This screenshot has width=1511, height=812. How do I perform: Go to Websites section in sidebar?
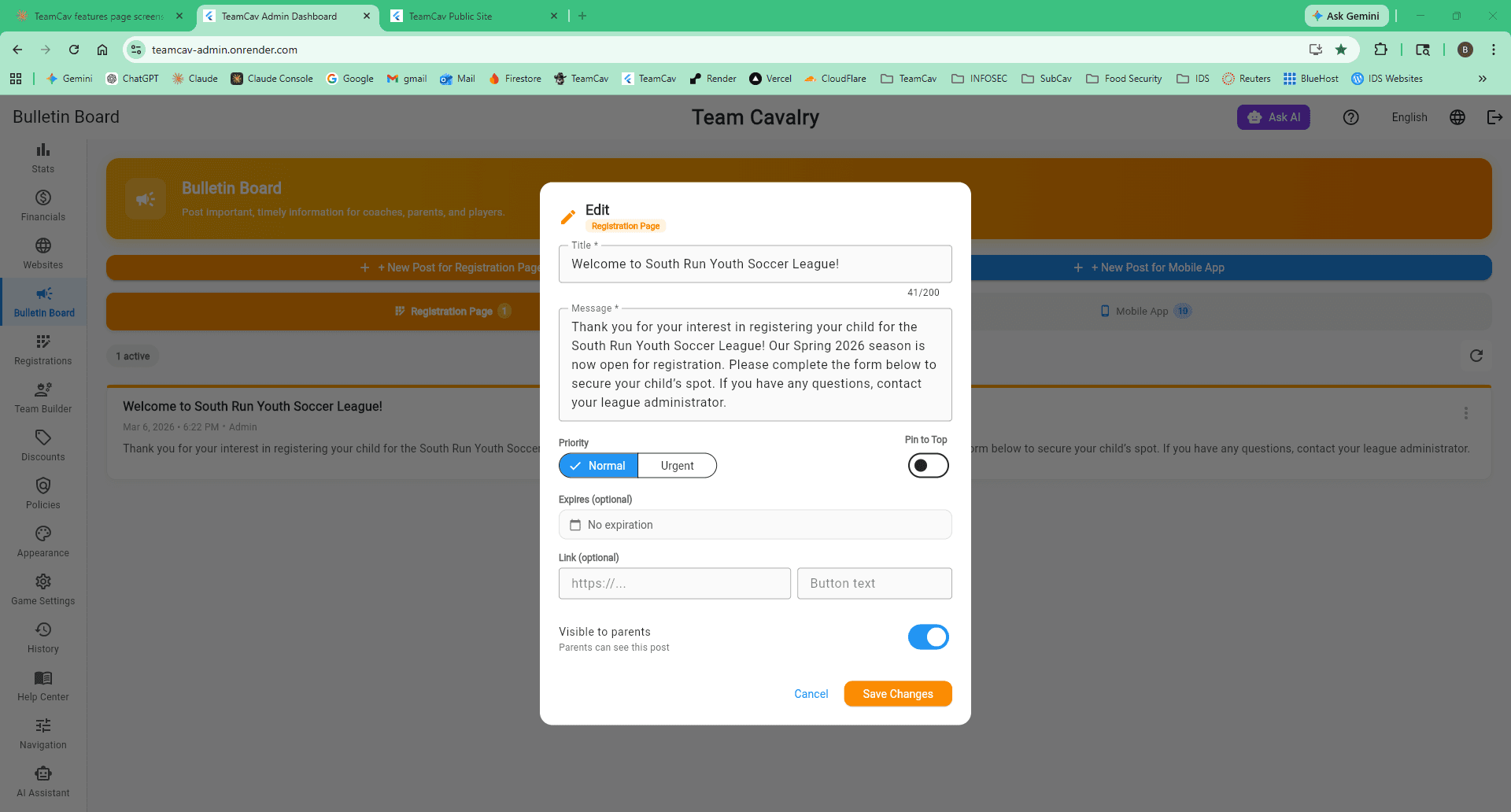(43, 253)
